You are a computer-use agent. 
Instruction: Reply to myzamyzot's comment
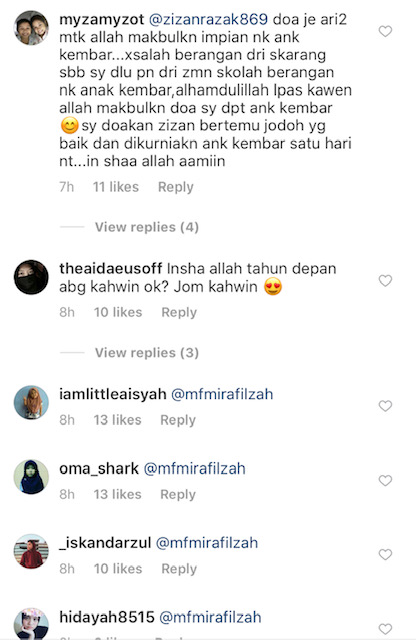176,187
